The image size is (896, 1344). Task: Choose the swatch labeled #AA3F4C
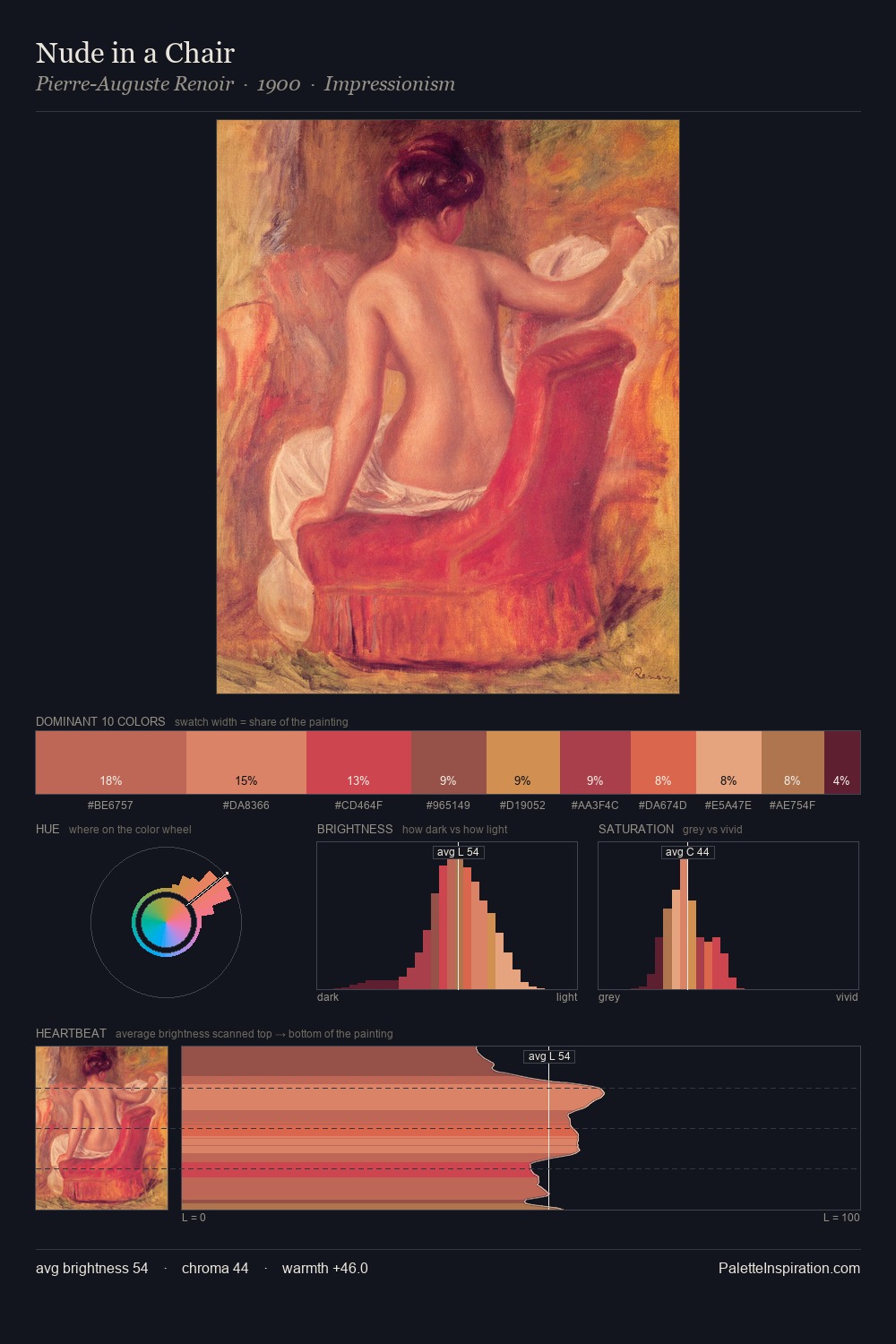click(595, 762)
